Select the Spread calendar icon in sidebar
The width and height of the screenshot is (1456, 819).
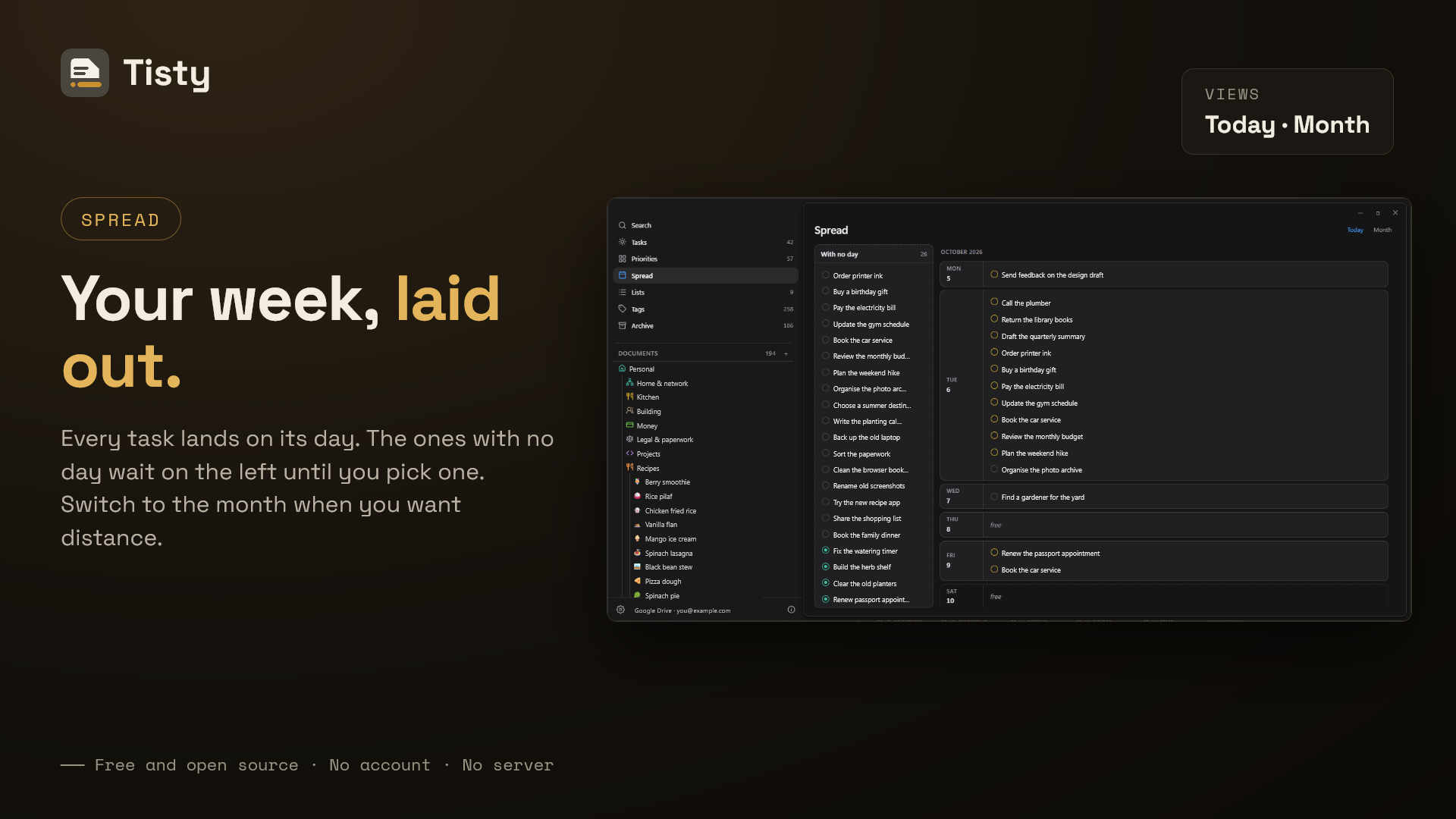coord(622,275)
